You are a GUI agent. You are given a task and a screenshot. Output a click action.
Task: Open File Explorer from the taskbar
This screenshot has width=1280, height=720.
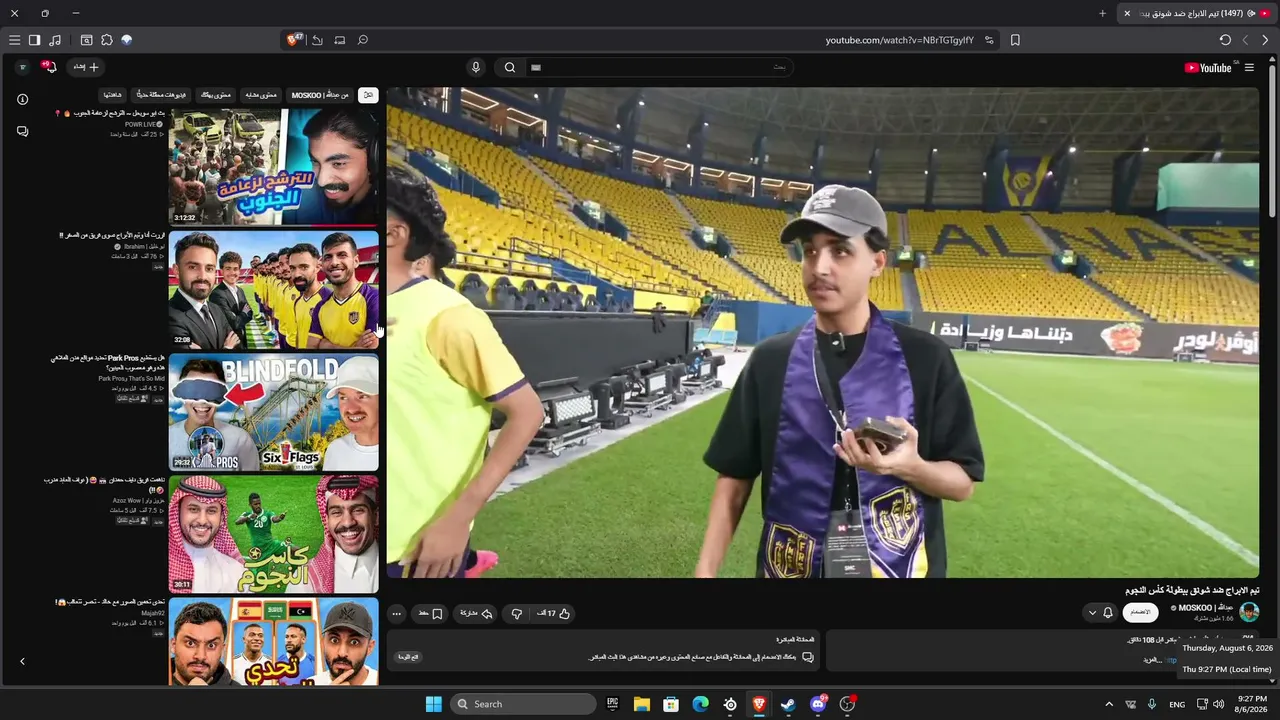pyautogui.click(x=642, y=704)
